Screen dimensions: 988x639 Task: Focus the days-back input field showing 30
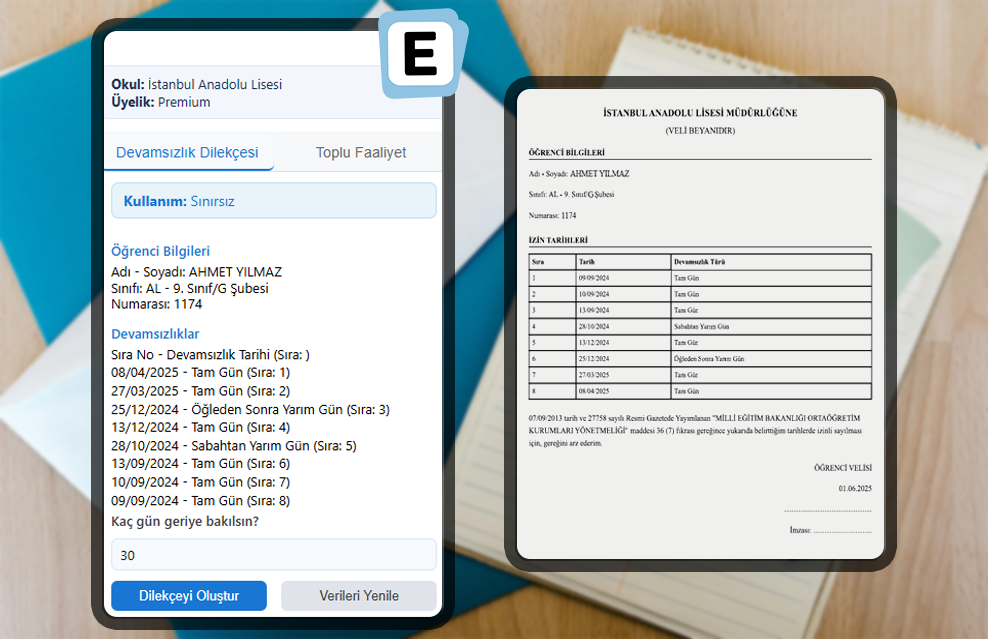point(273,555)
